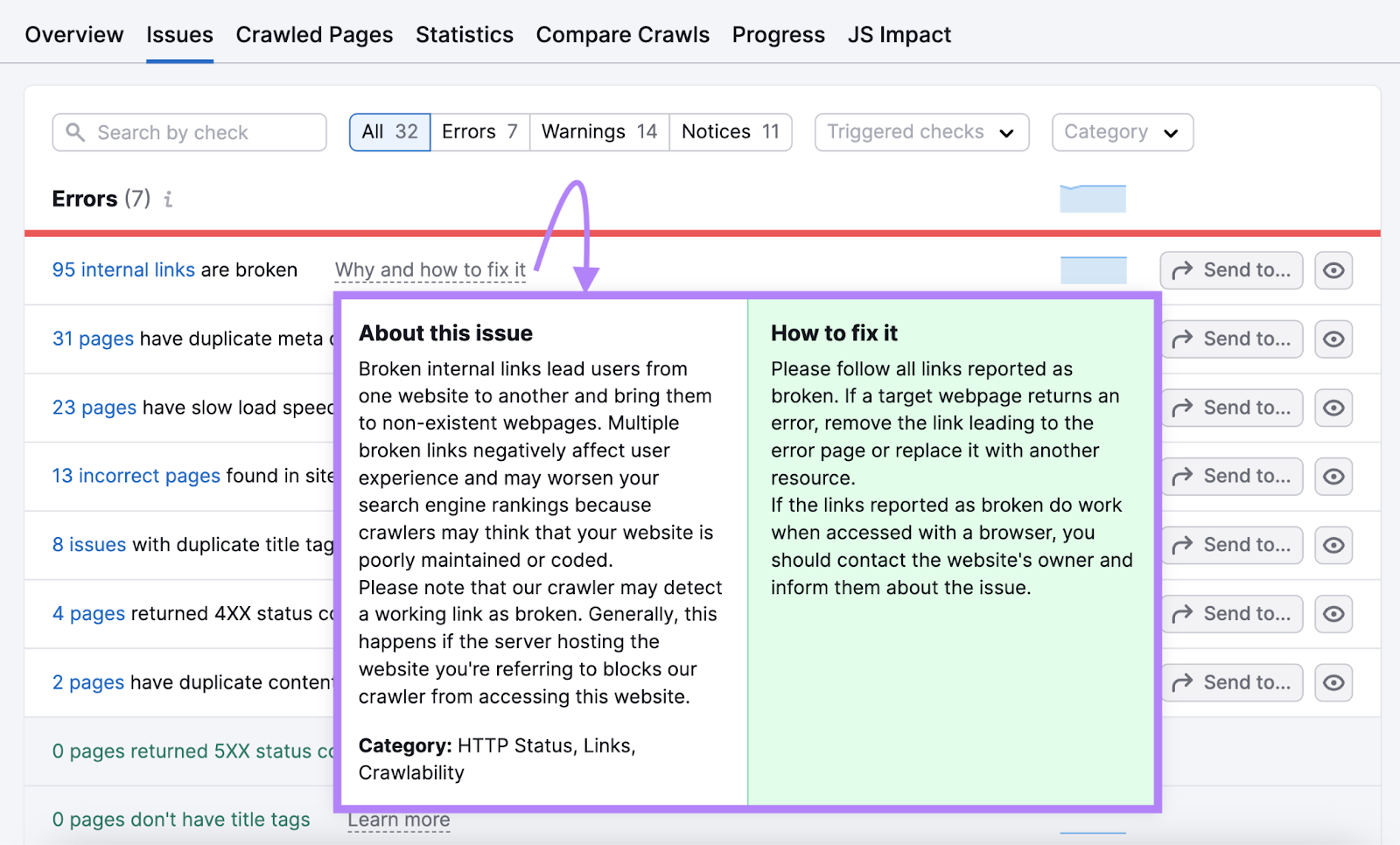Toggle the eye icon on the incorrect pages row
The width and height of the screenshot is (1400, 845).
click(x=1333, y=476)
